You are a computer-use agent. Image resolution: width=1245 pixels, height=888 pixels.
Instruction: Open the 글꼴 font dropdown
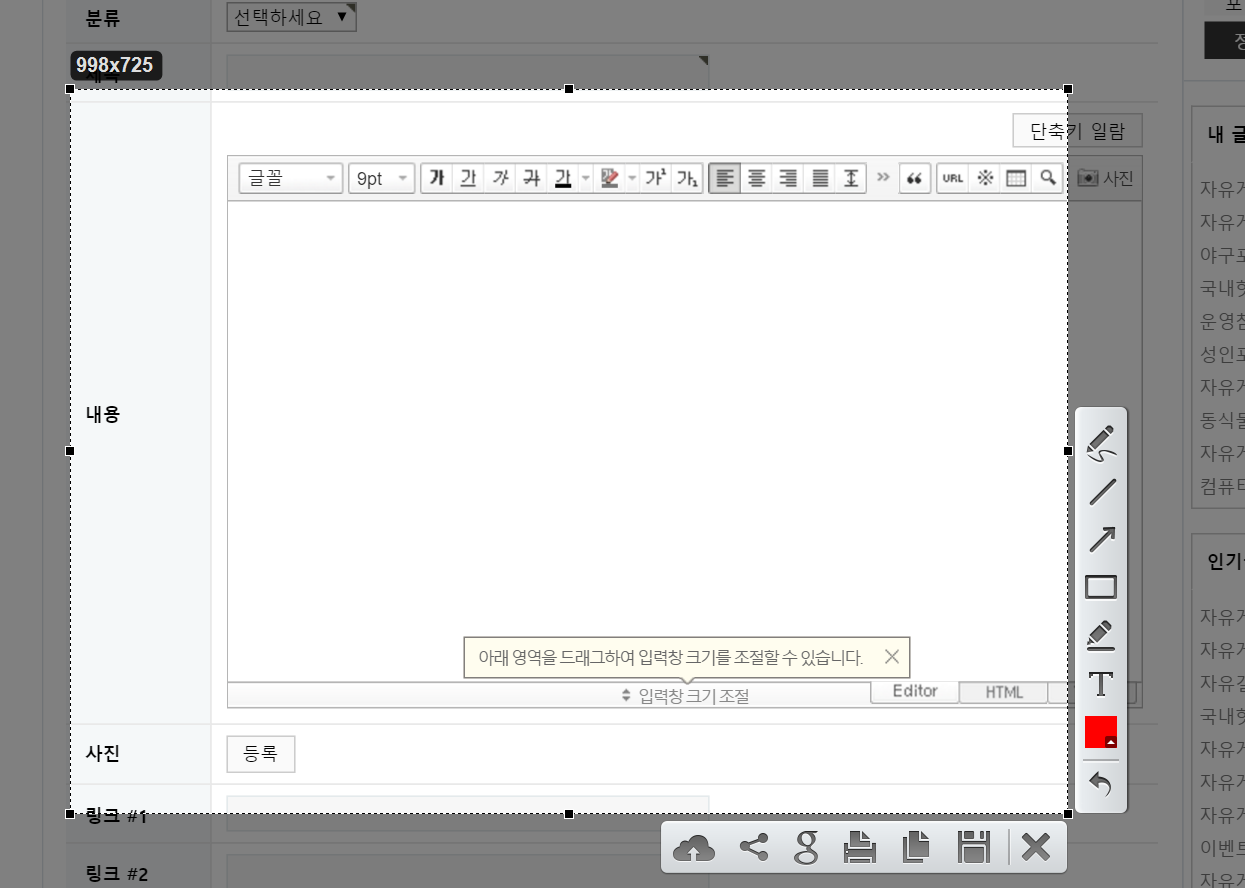tap(291, 178)
